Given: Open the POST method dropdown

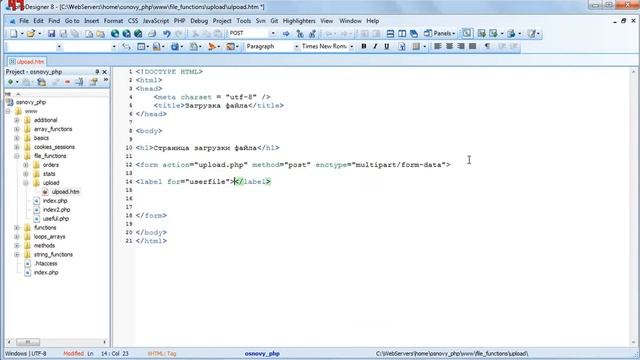Looking at the screenshot, I should [x=273, y=33].
